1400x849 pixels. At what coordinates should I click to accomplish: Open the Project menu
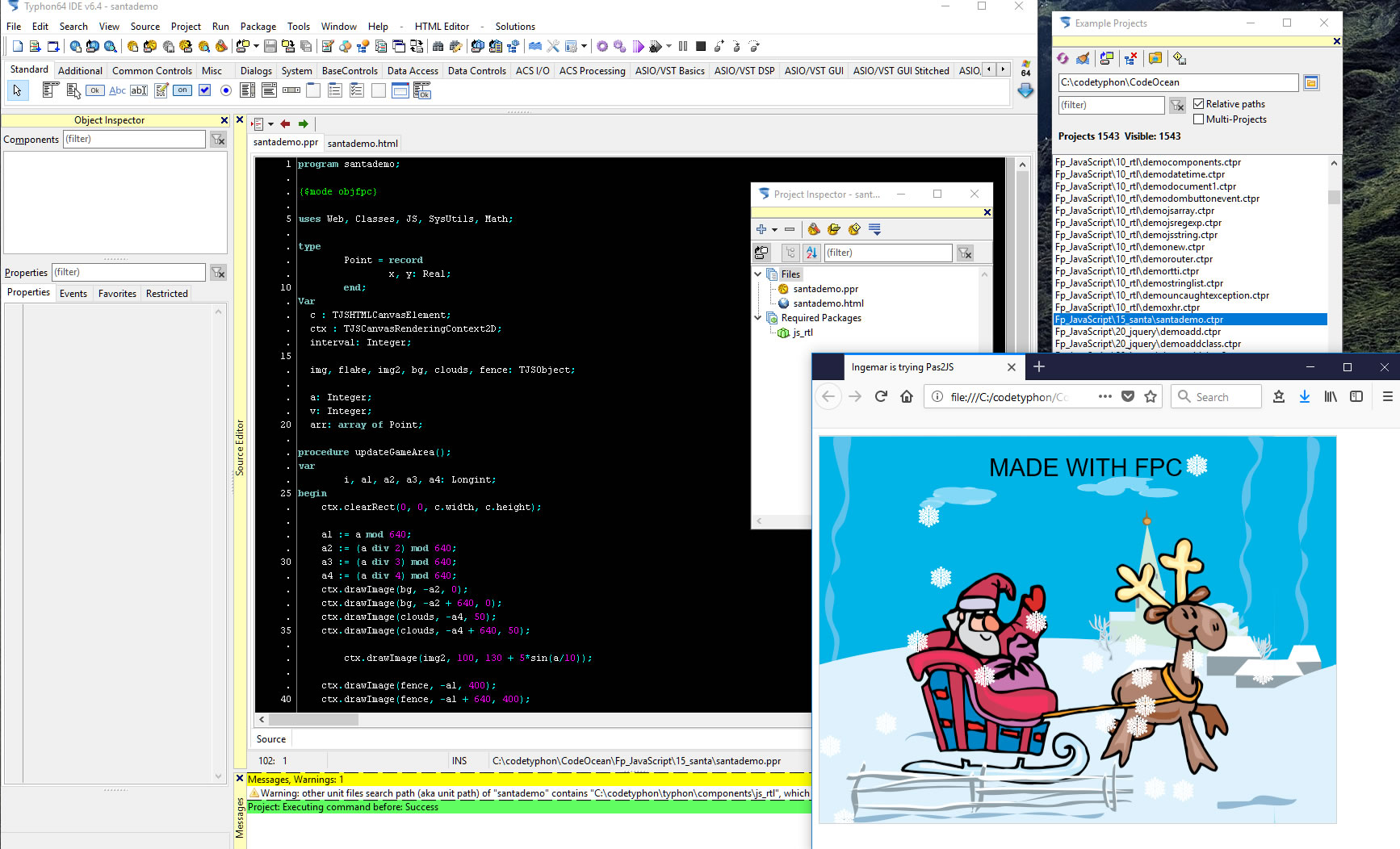point(186,27)
